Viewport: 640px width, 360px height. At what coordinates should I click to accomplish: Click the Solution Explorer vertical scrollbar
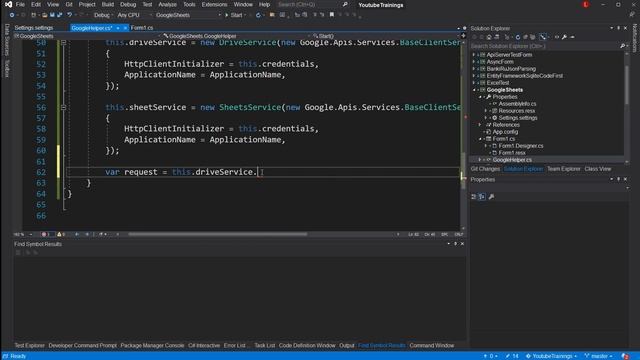point(627,84)
